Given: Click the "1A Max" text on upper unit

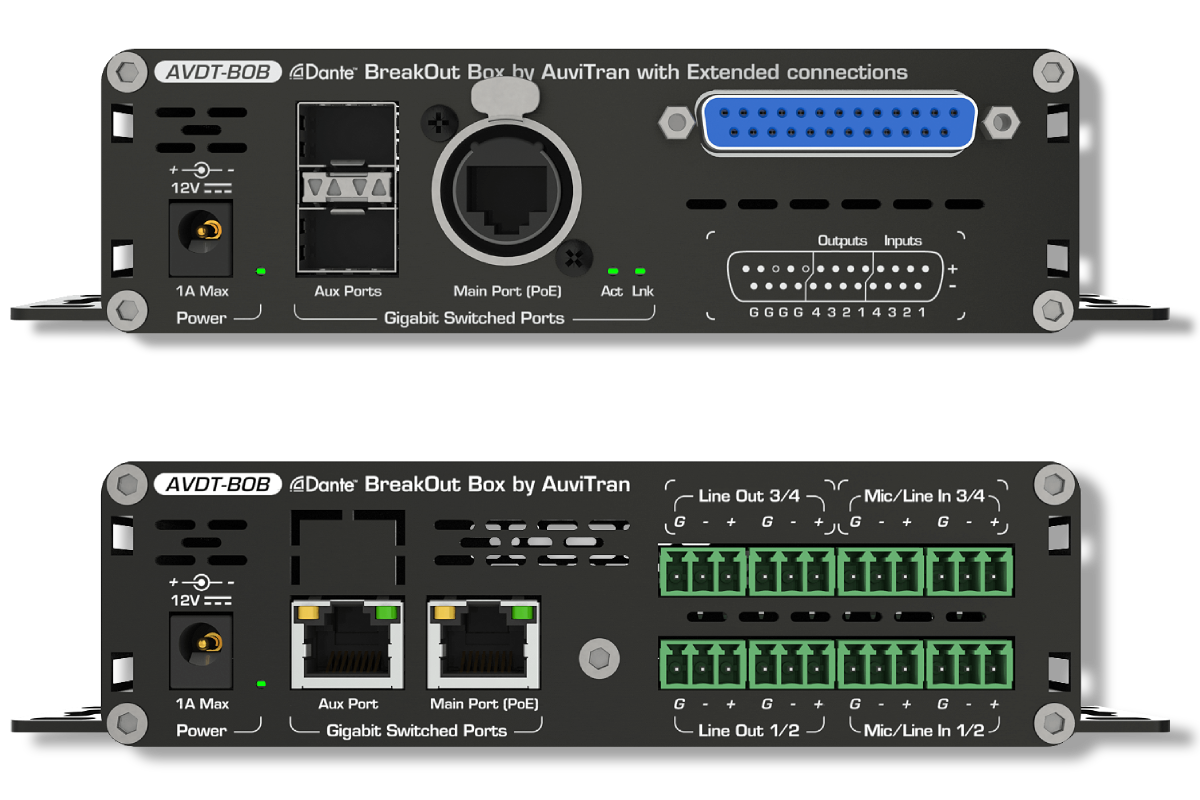Looking at the screenshot, I should tap(201, 292).
